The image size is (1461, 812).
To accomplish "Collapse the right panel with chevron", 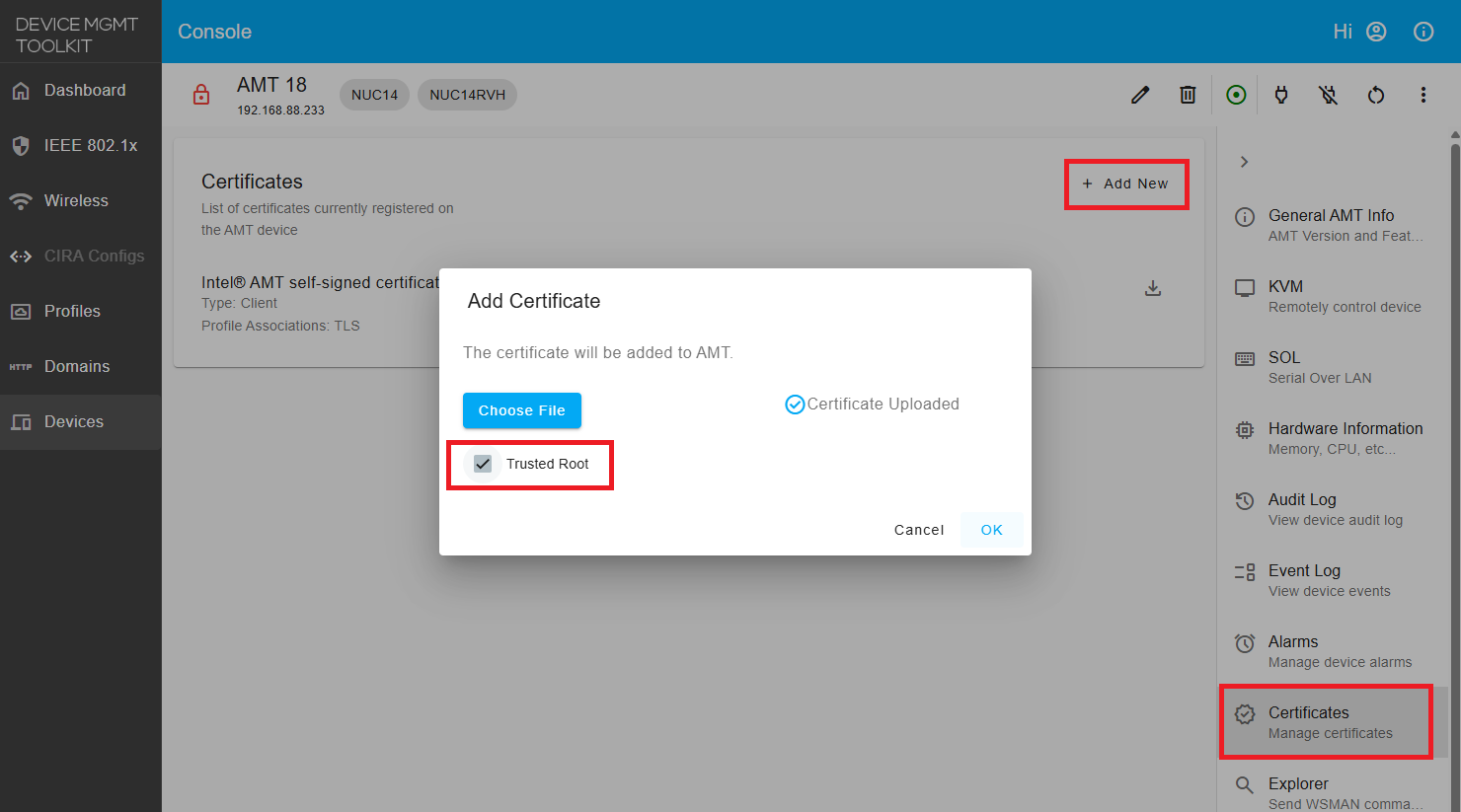I will 1244,161.
